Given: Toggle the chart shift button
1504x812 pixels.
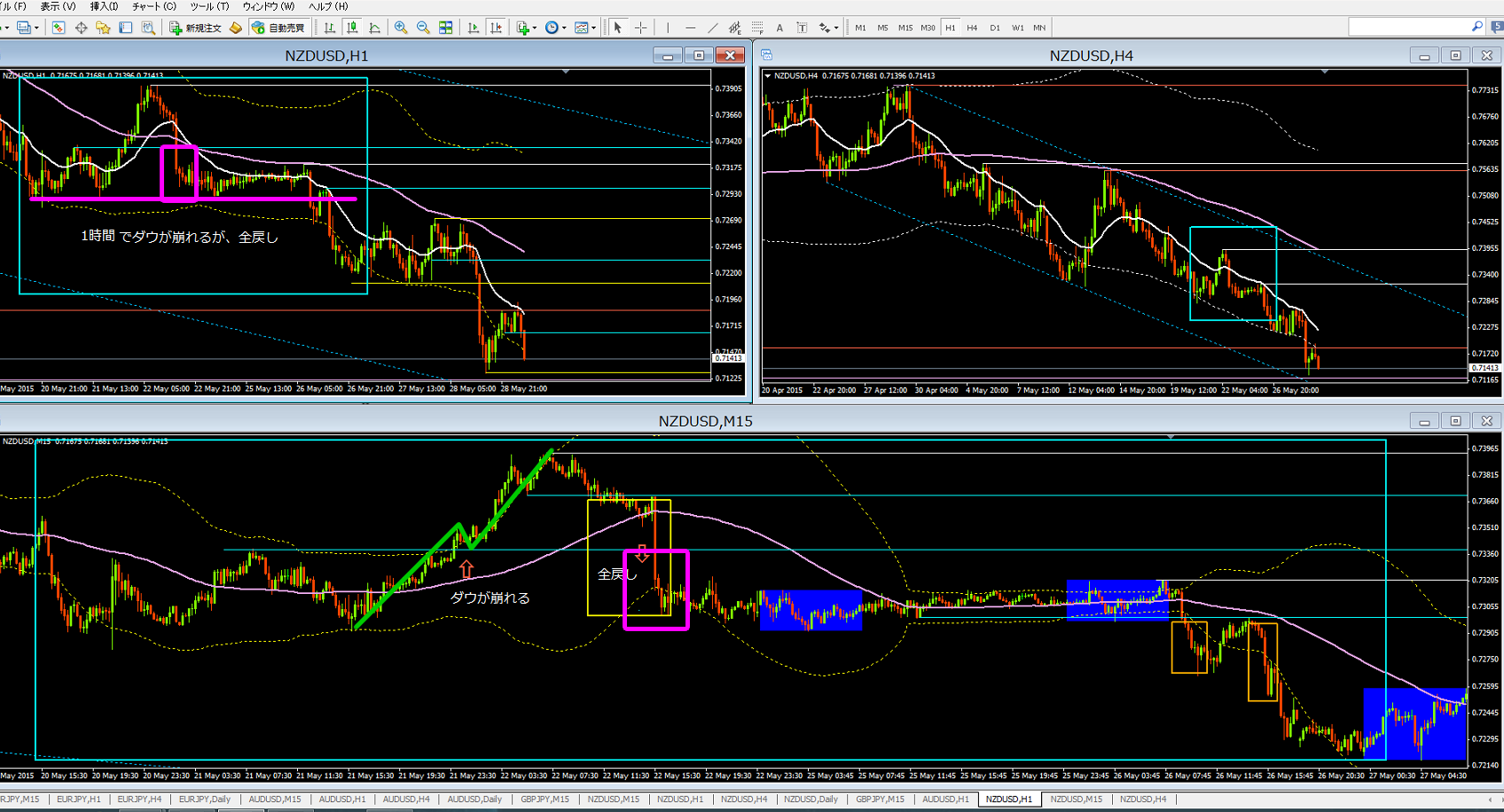Looking at the screenshot, I should (496, 27).
